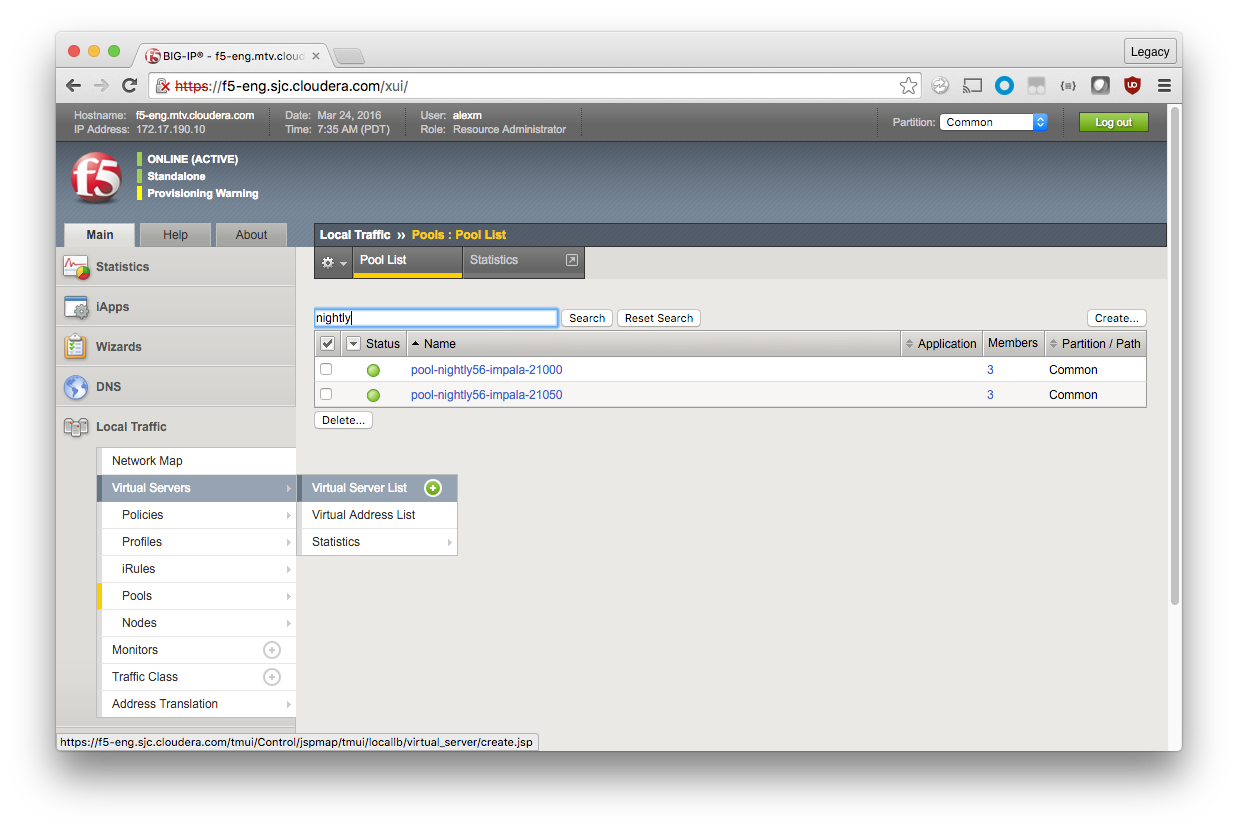Check the pool-nightly56-impala-21050 row checkbox
Viewport: 1238px width, 831px height.
[x=326, y=395]
